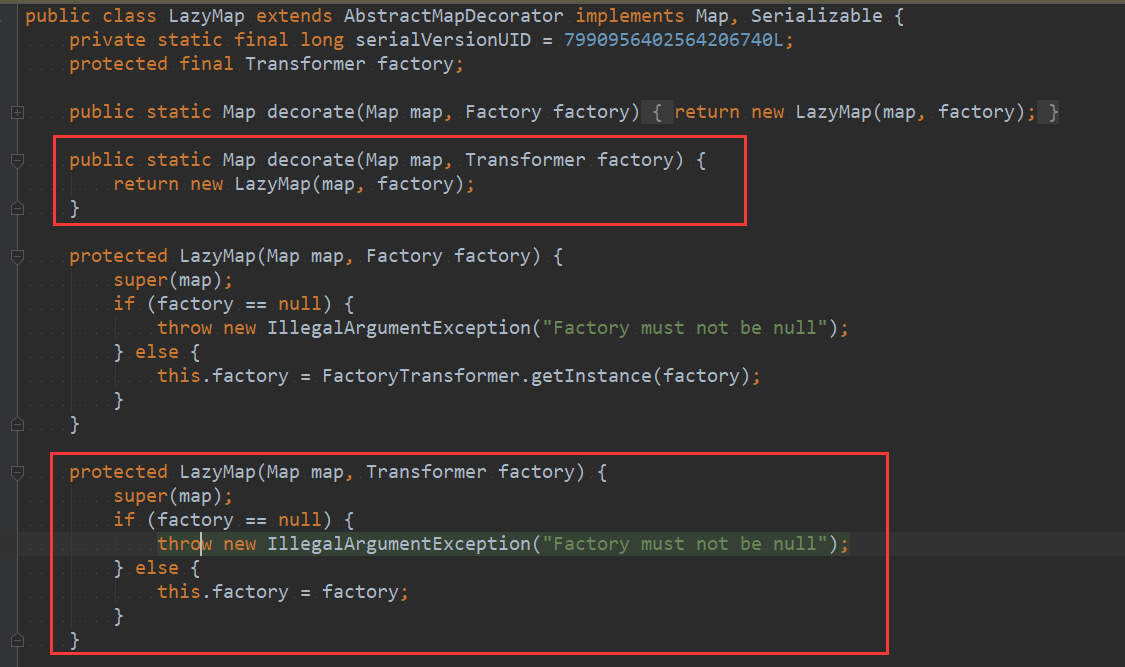Image resolution: width=1125 pixels, height=667 pixels.
Task: Click the getInstance method call
Action: point(591,376)
